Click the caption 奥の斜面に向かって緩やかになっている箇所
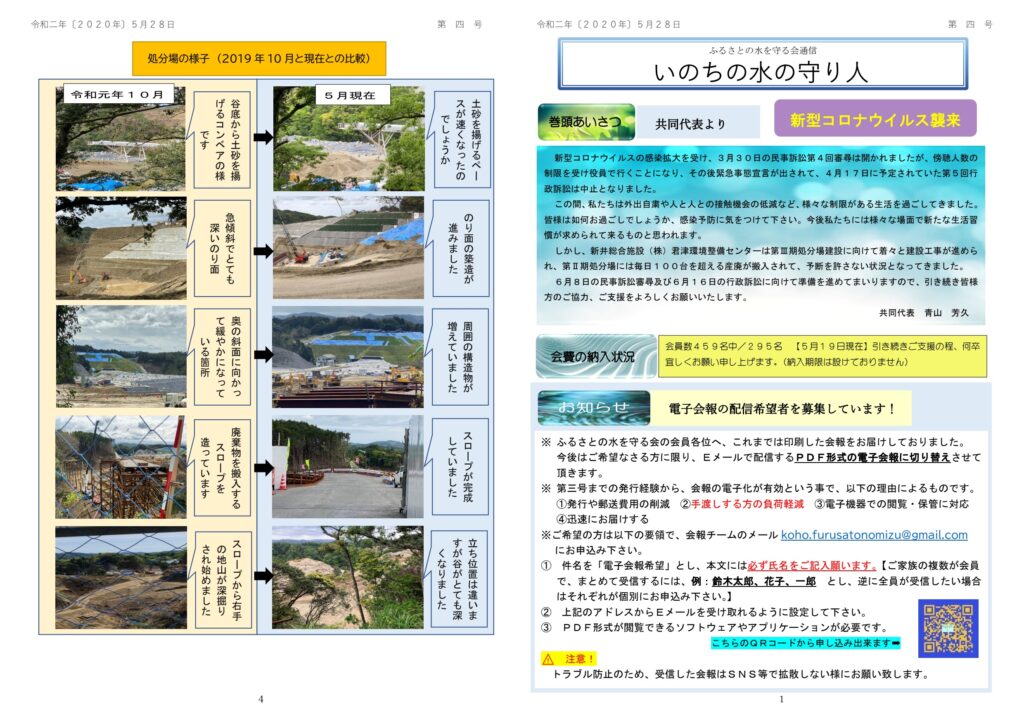Screen dimensions: 1024x724 coord(222,357)
